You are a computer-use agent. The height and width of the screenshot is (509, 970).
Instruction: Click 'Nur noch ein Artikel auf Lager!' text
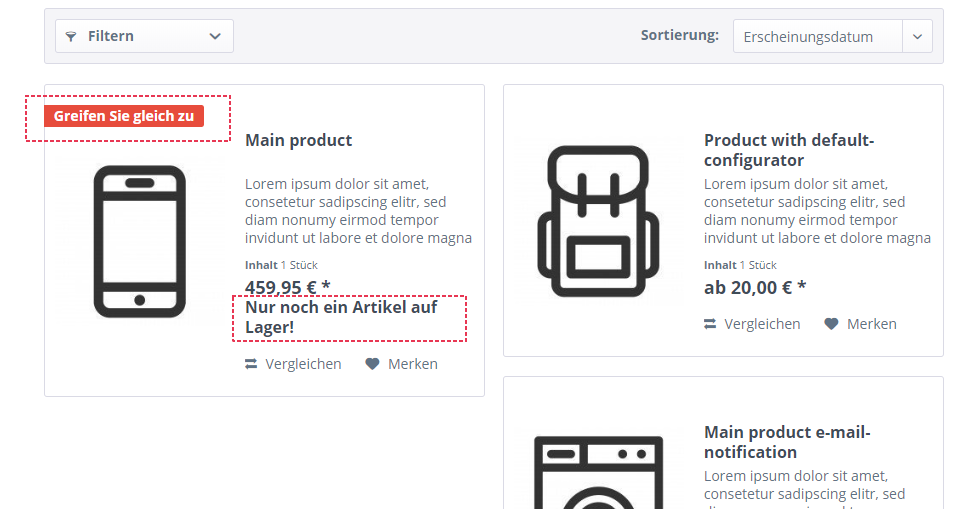(341, 317)
